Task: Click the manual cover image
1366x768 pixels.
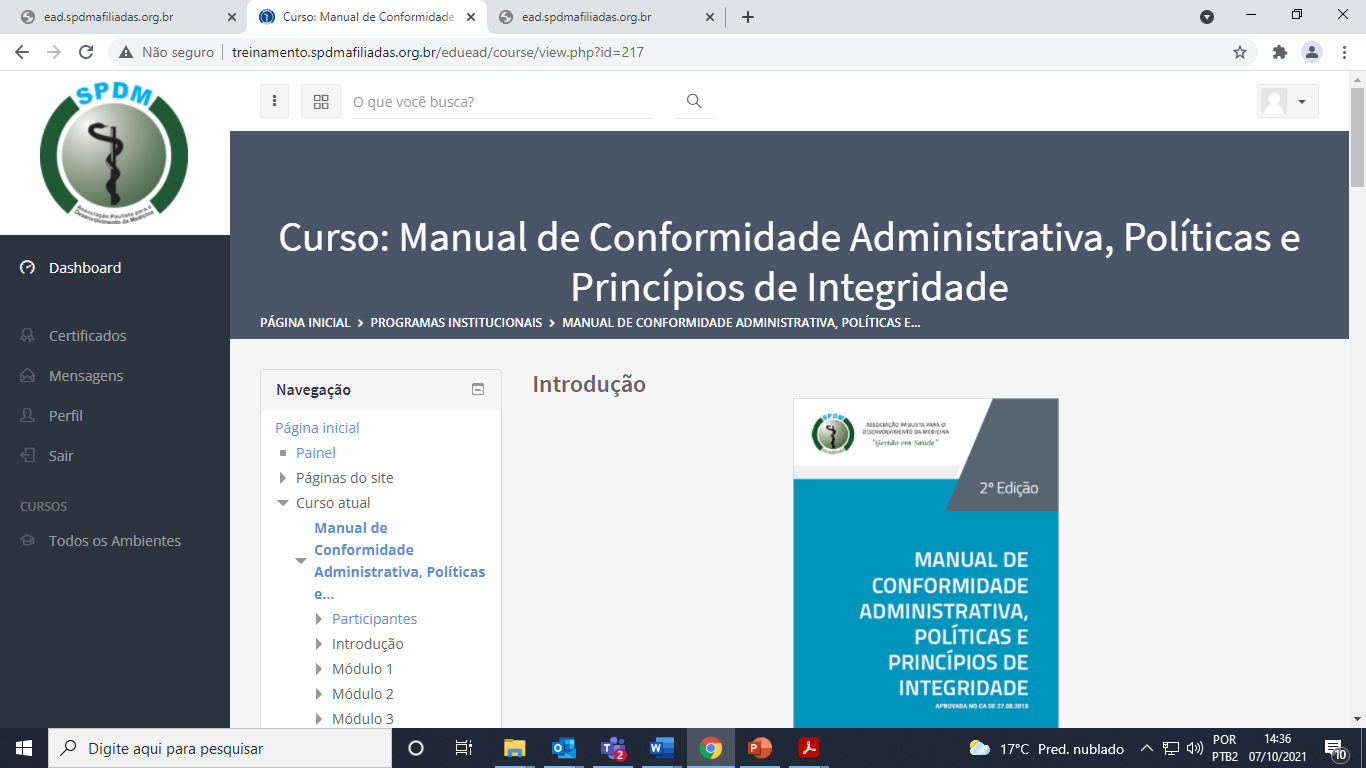Action: 926,563
